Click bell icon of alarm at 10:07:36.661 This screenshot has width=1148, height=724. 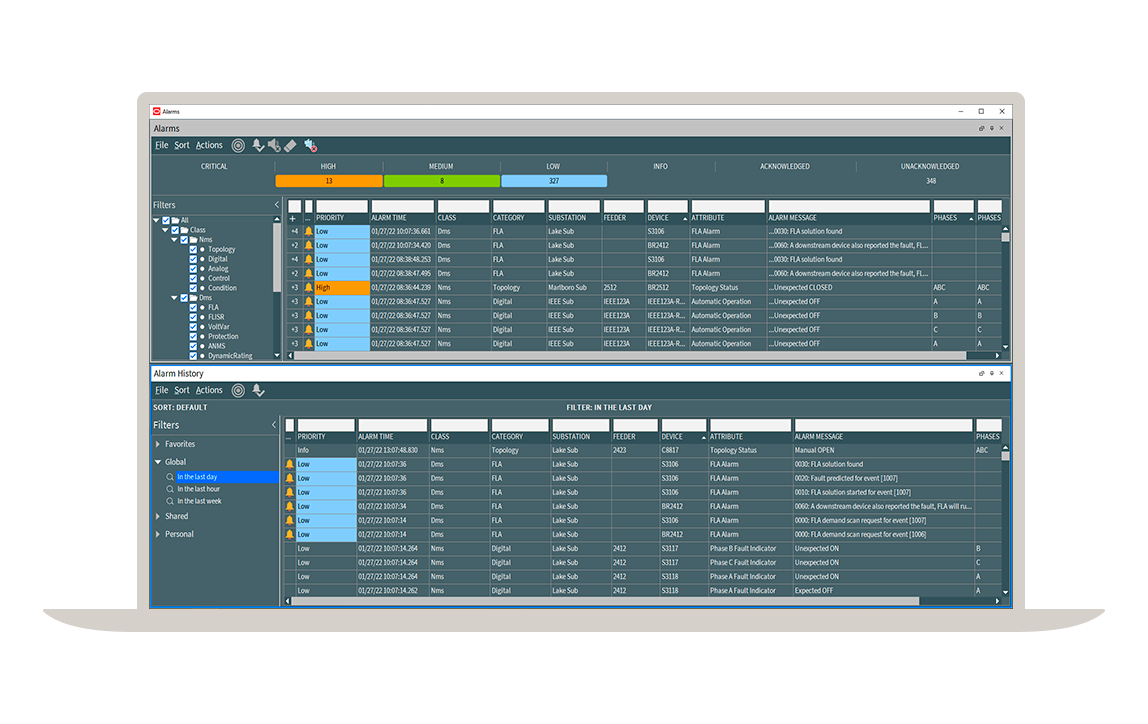[308, 231]
